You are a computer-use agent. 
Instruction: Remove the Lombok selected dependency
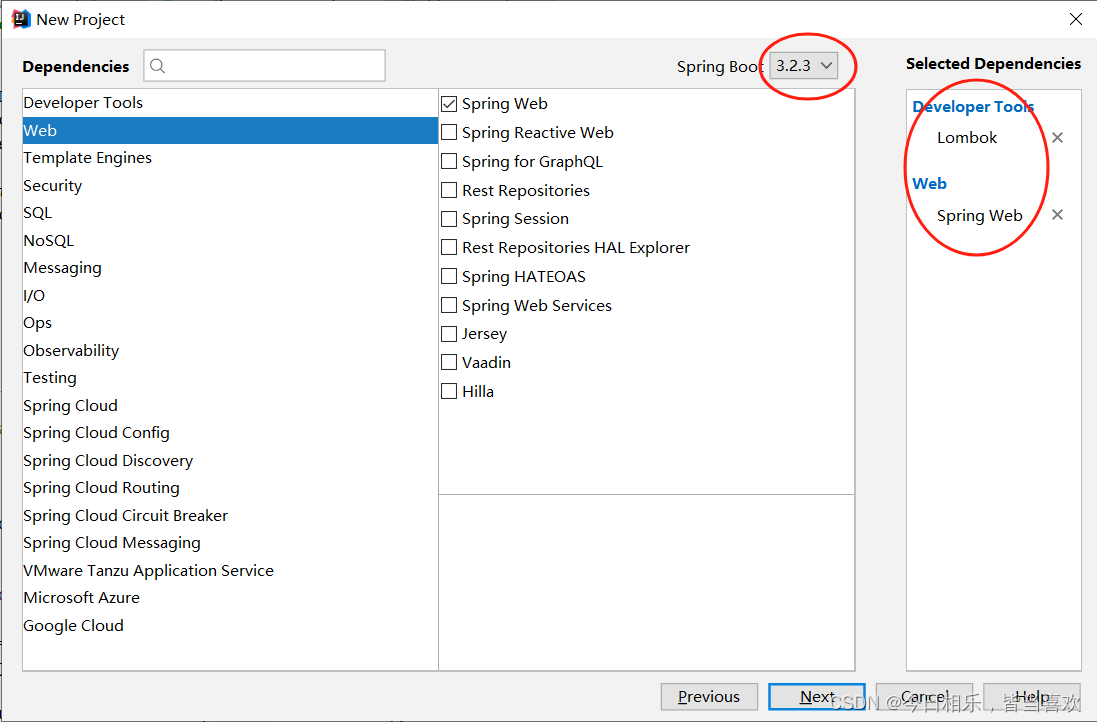pyautogui.click(x=1057, y=138)
